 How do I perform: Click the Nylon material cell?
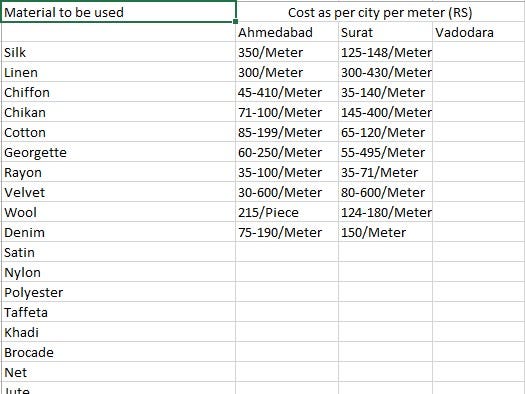click(x=119, y=272)
